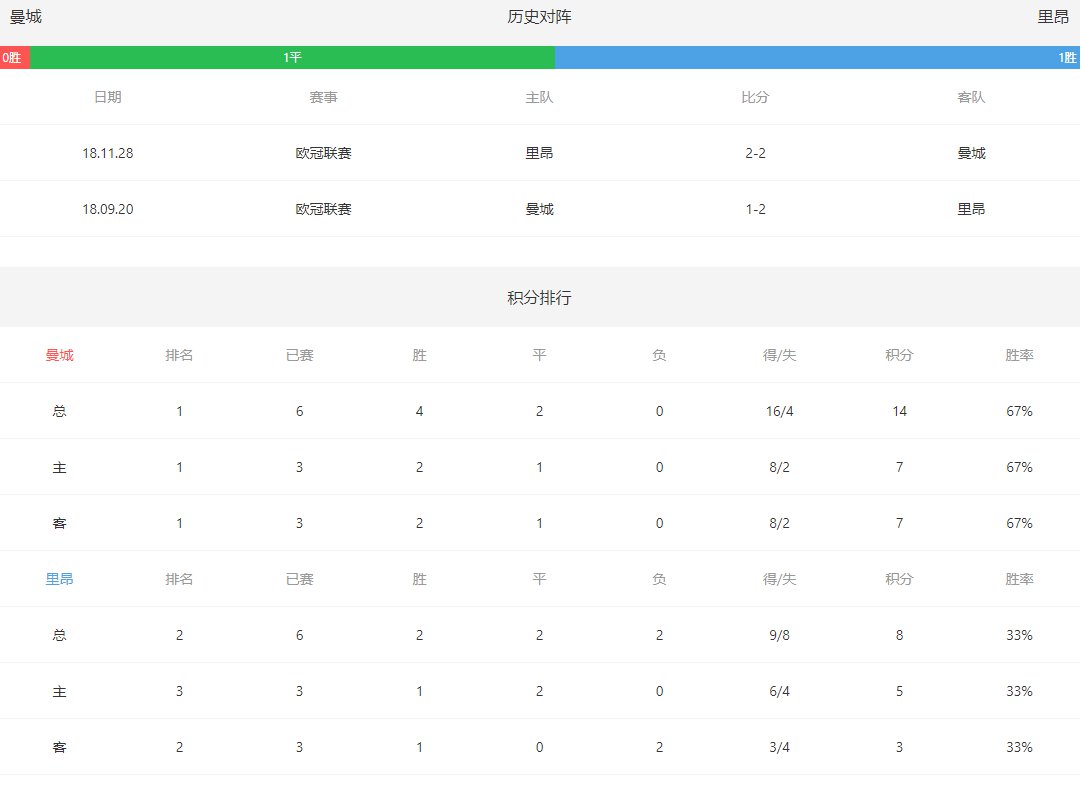Viewport: 1081px width, 792px height.
Task: Click 总 row label in 曼城 table
Action: click(59, 411)
